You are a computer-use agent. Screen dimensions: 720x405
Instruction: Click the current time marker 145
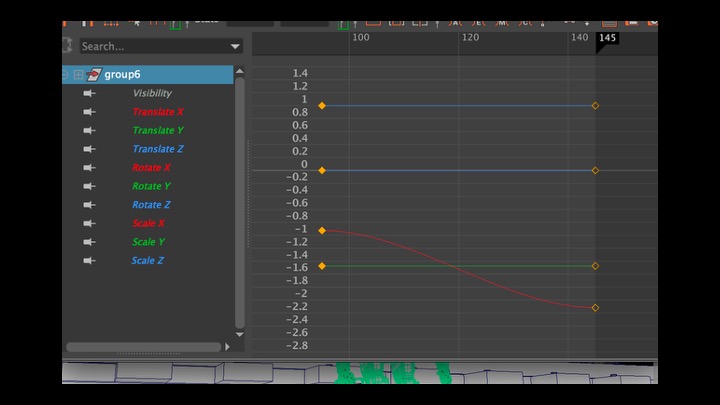coord(607,38)
